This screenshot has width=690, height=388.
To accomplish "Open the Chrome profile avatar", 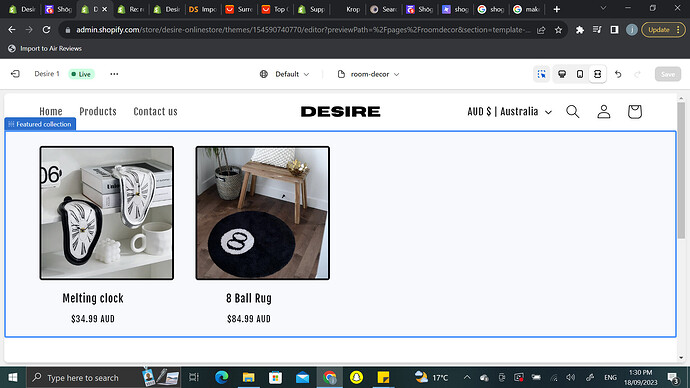I will pos(632,29).
